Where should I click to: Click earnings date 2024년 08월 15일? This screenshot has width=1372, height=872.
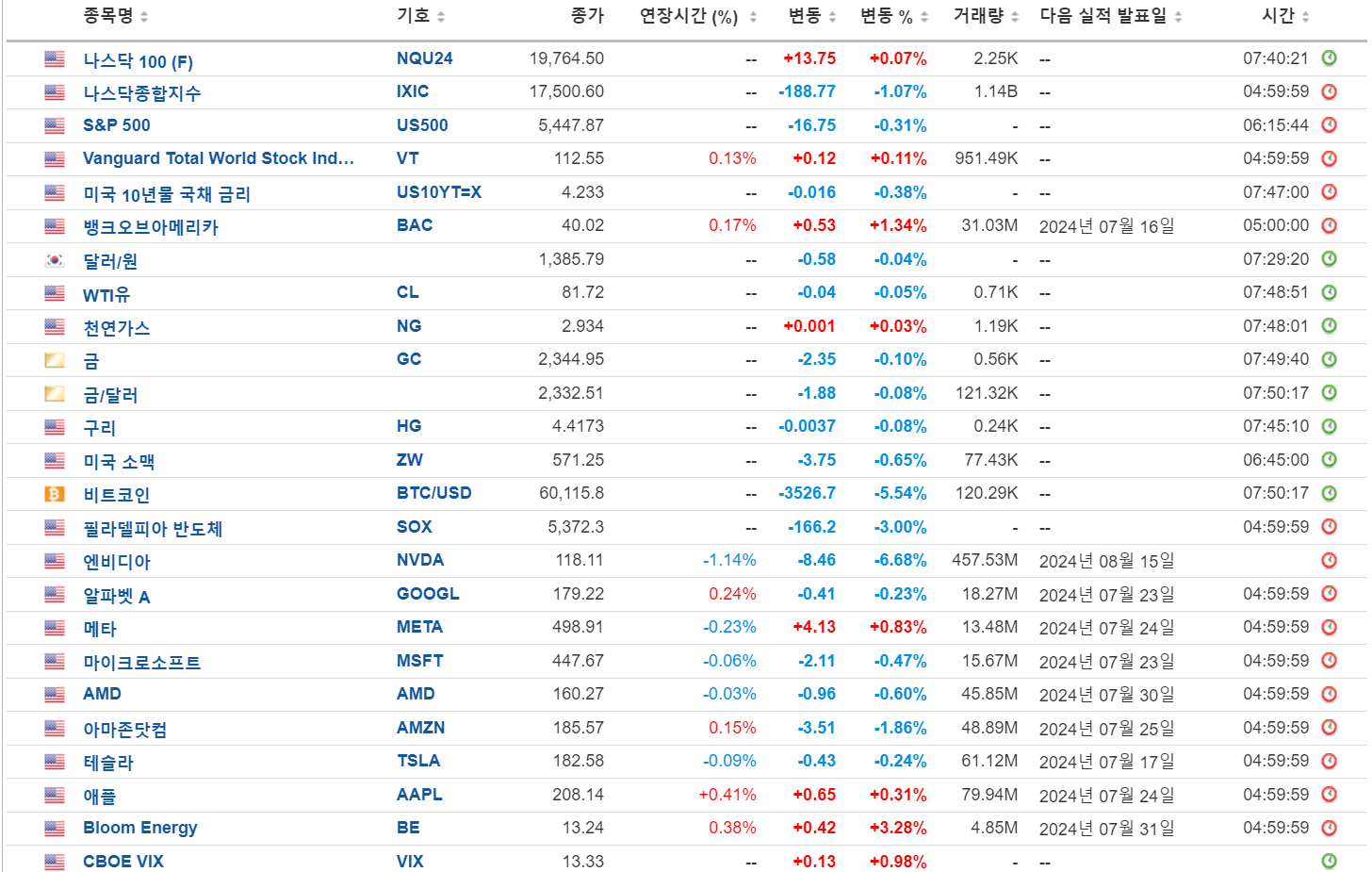[1107, 561]
